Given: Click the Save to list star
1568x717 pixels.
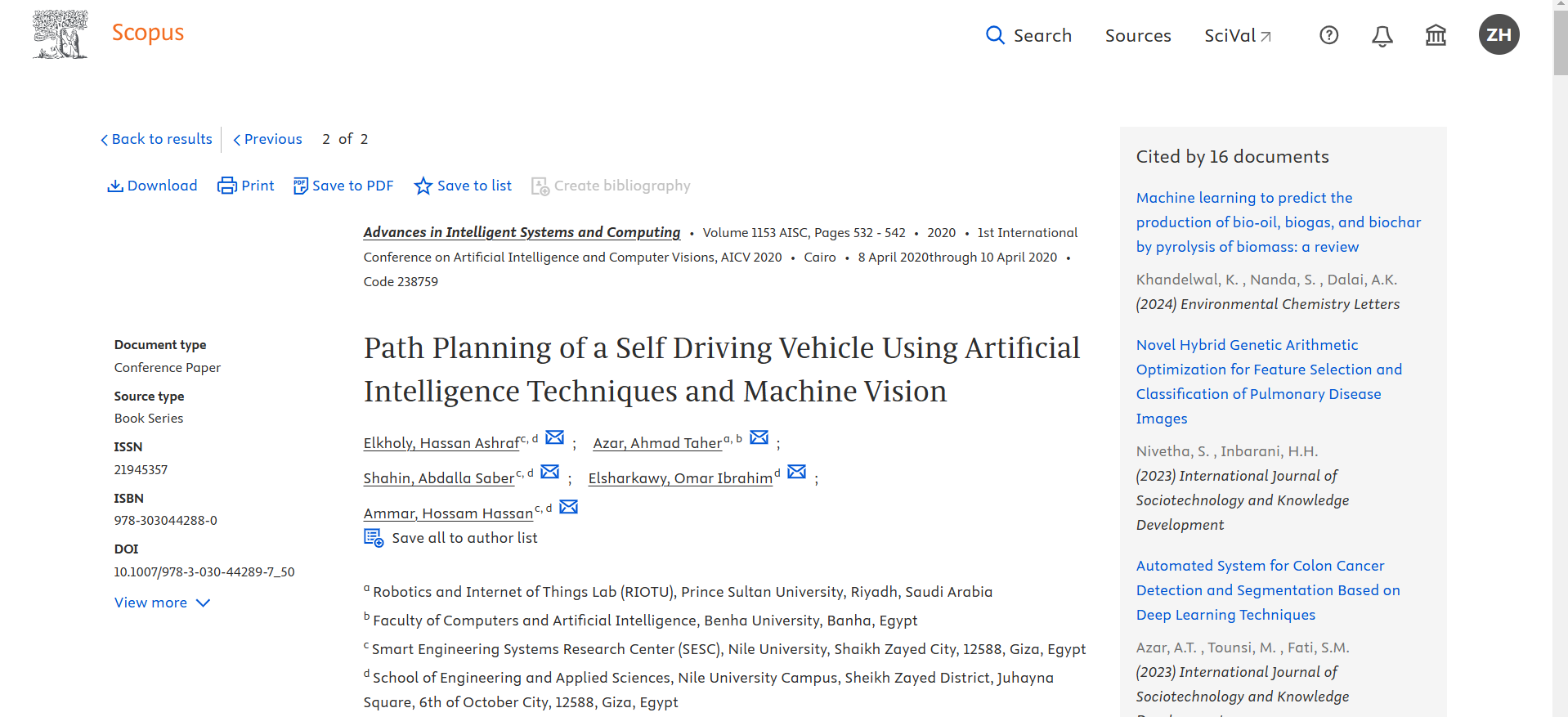Looking at the screenshot, I should click(423, 186).
